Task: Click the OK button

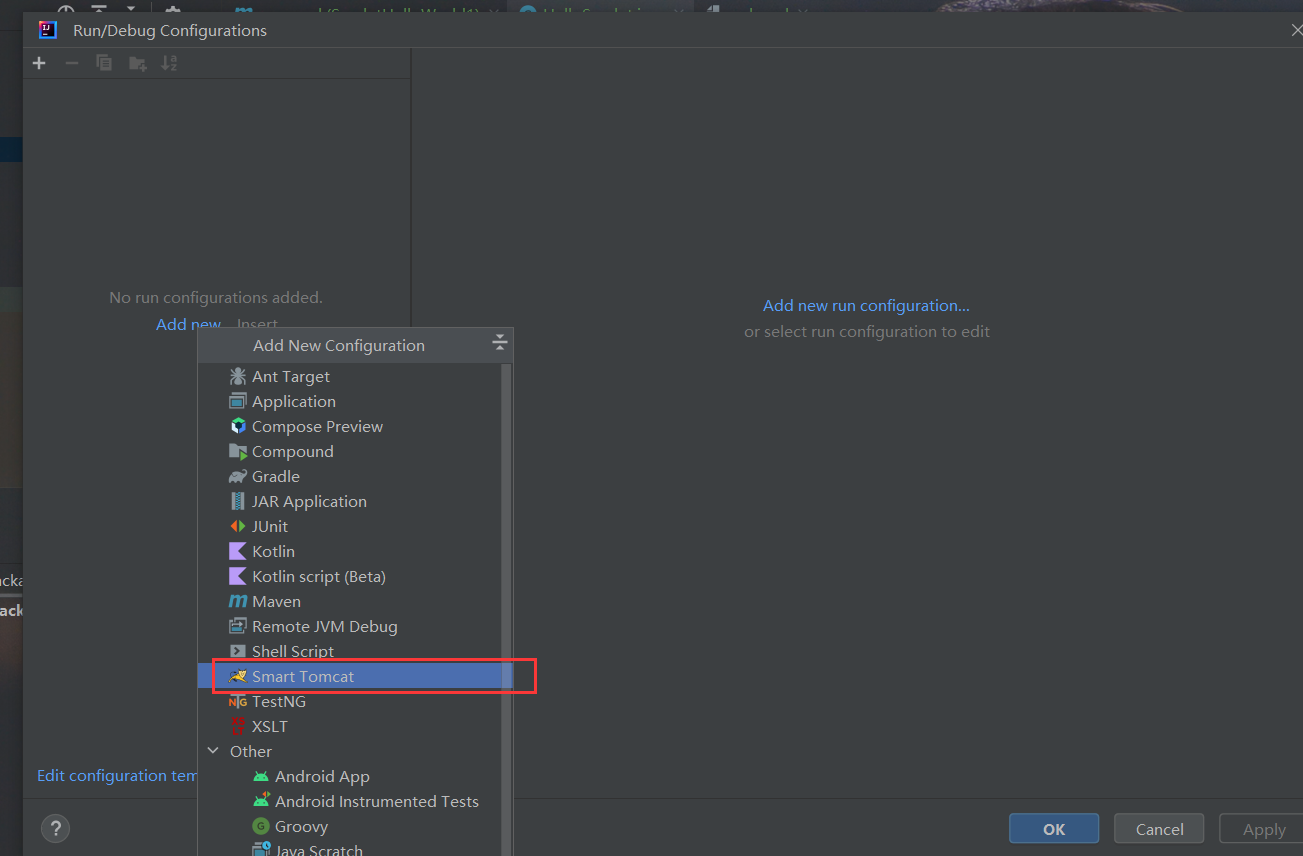Action: pos(1054,828)
